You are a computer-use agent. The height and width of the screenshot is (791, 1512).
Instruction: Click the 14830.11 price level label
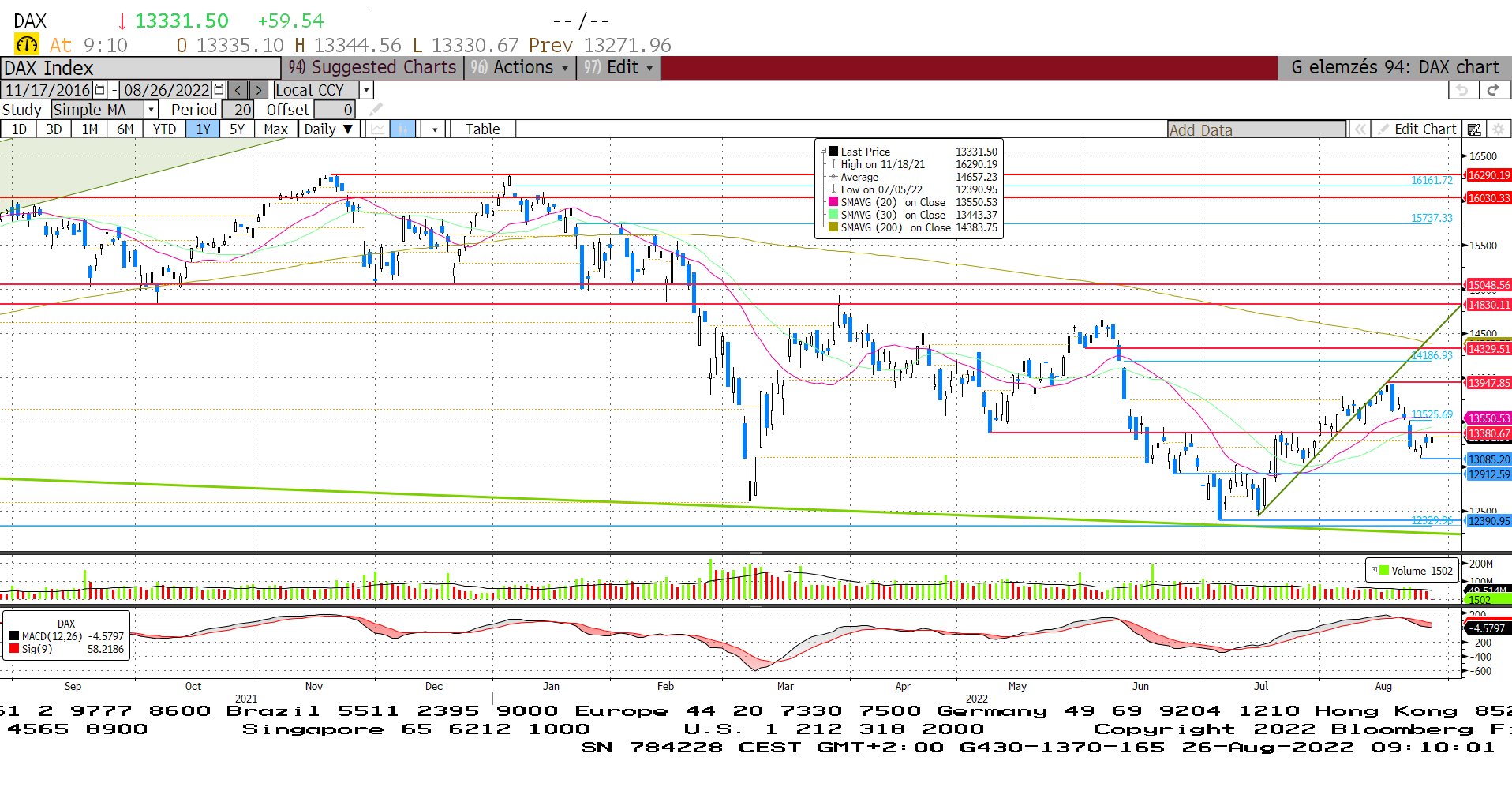click(1488, 305)
